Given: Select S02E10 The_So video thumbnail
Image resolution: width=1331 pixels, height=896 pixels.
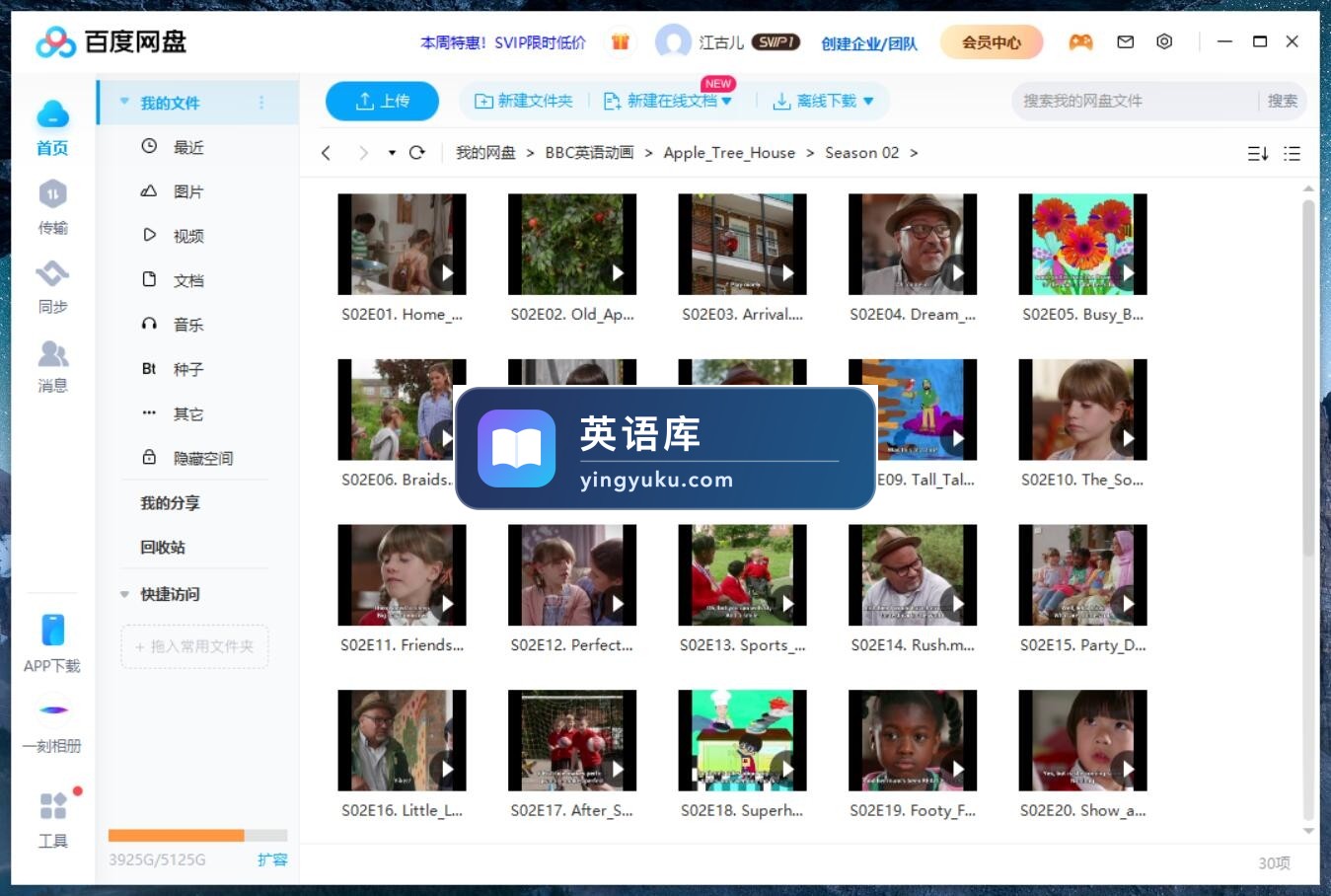Looking at the screenshot, I should [x=1082, y=410].
